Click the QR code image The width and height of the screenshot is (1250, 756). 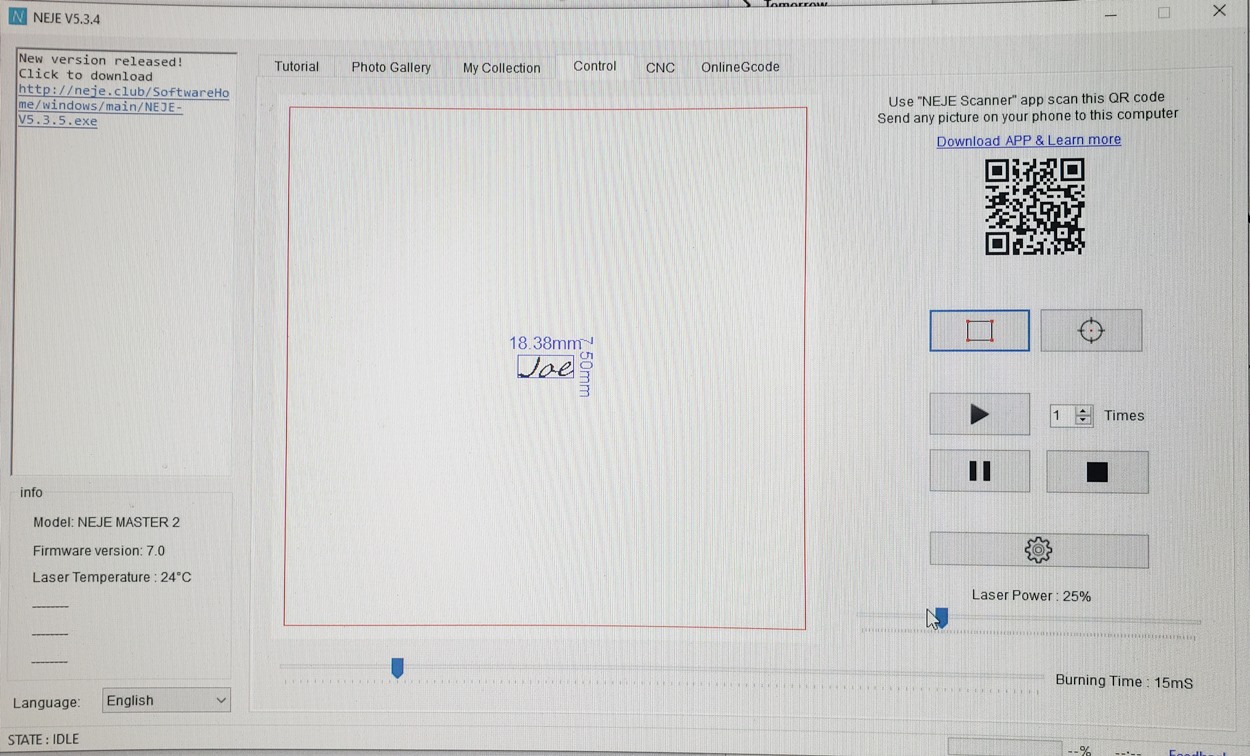(x=1034, y=207)
